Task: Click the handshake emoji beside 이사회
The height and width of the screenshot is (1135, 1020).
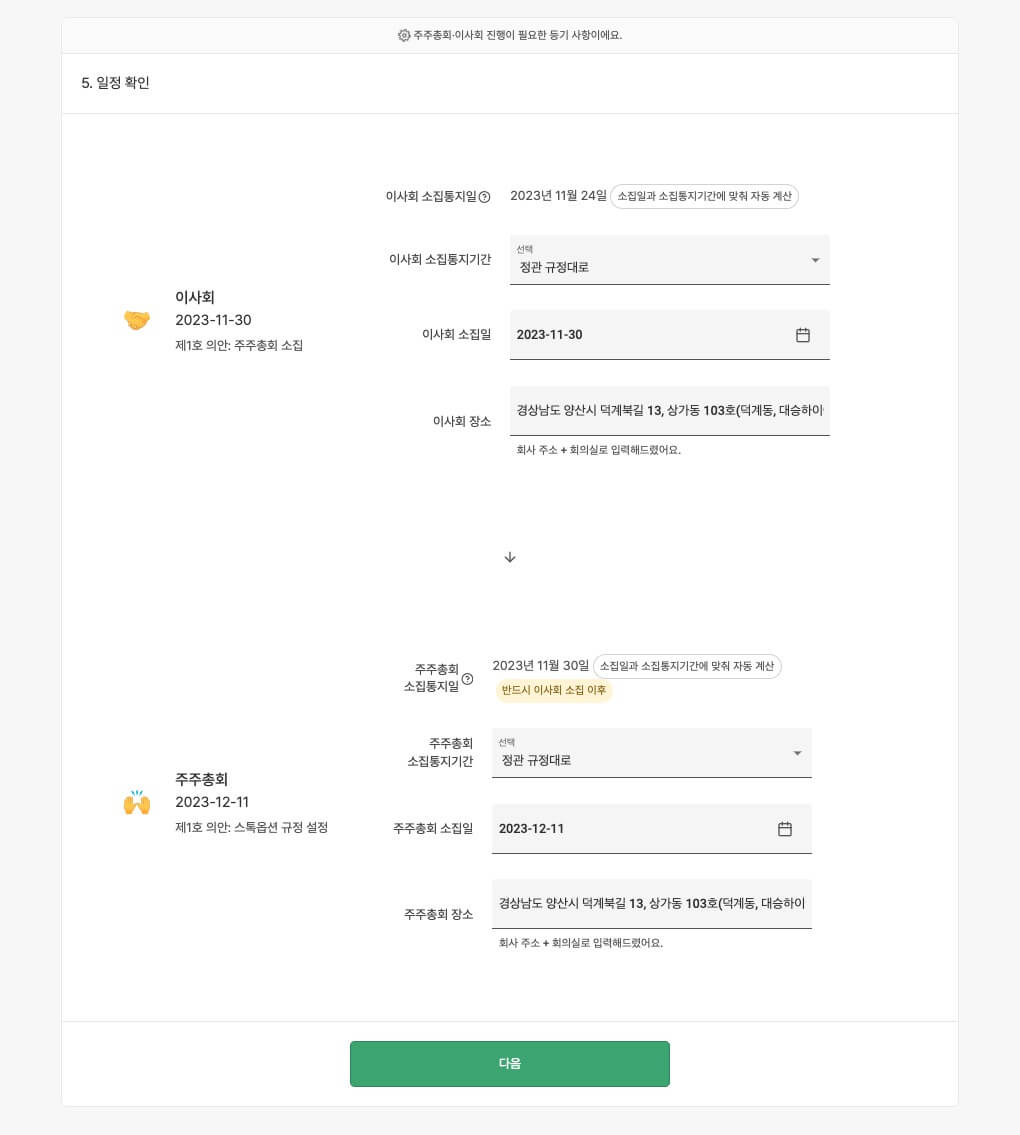Action: click(x=137, y=319)
